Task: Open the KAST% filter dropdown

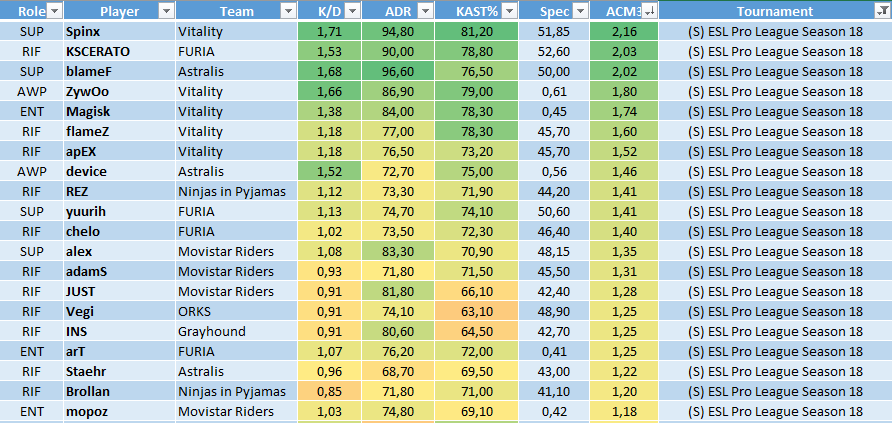Action: point(508,11)
